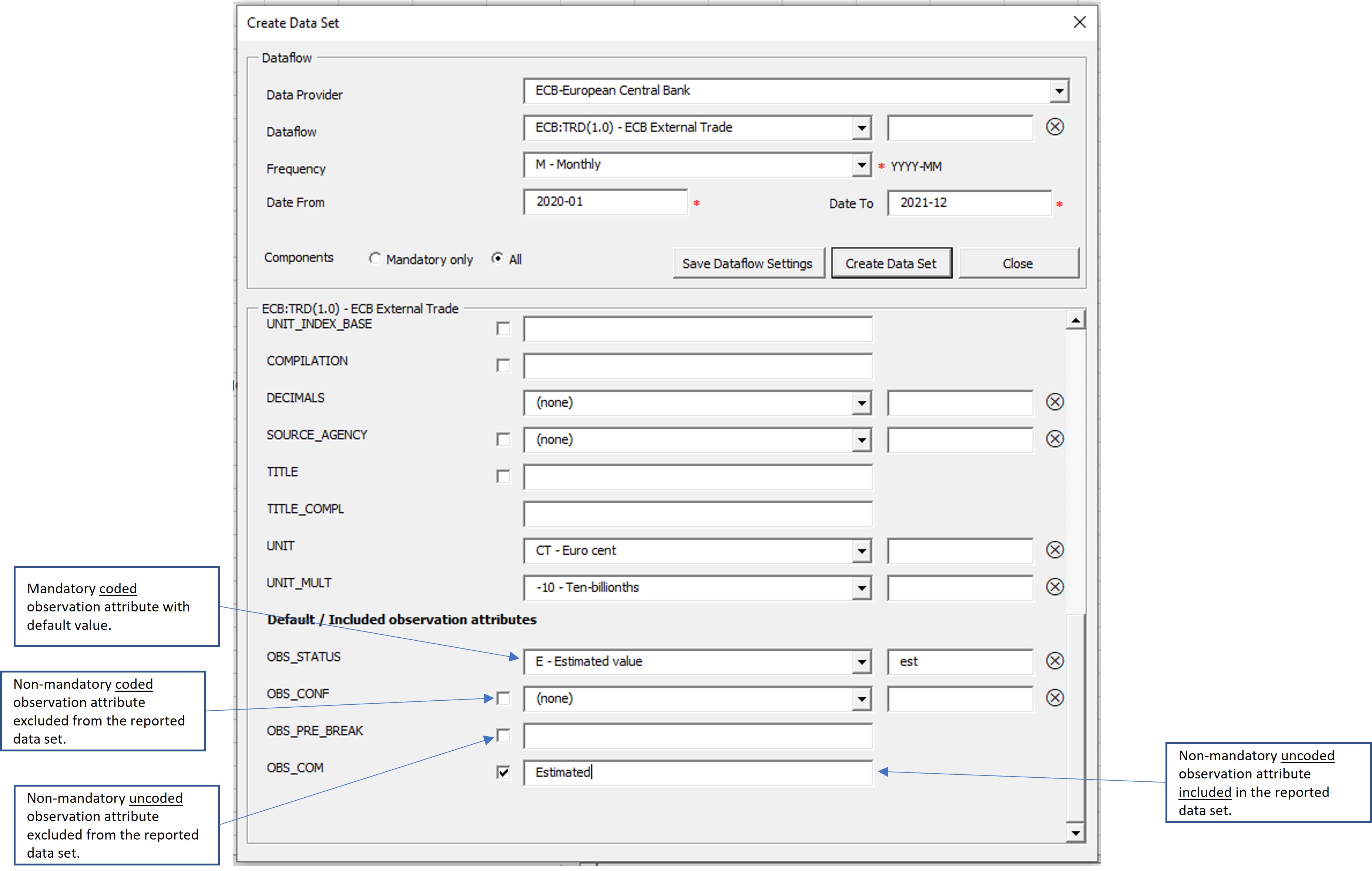This screenshot has height=871, width=1372.
Task: Click the clear icon next to DECIMALS
Action: click(x=1055, y=402)
